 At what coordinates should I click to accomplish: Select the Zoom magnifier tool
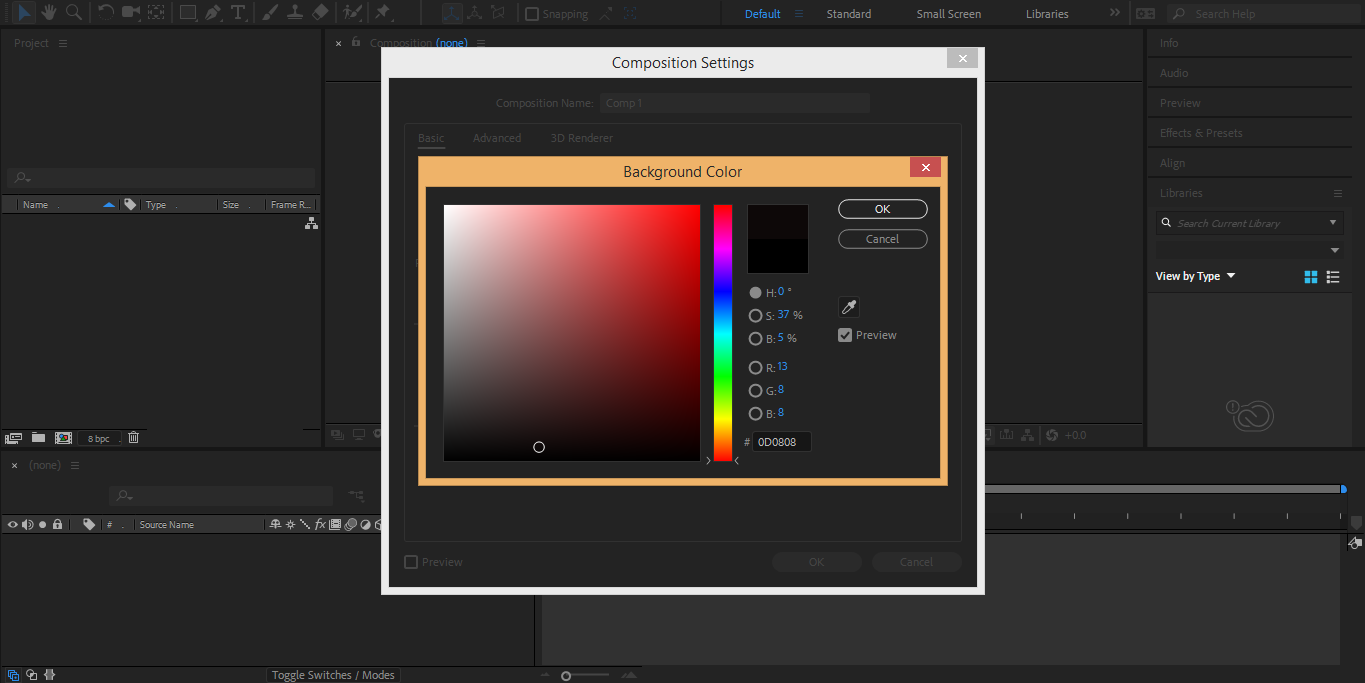(x=73, y=12)
